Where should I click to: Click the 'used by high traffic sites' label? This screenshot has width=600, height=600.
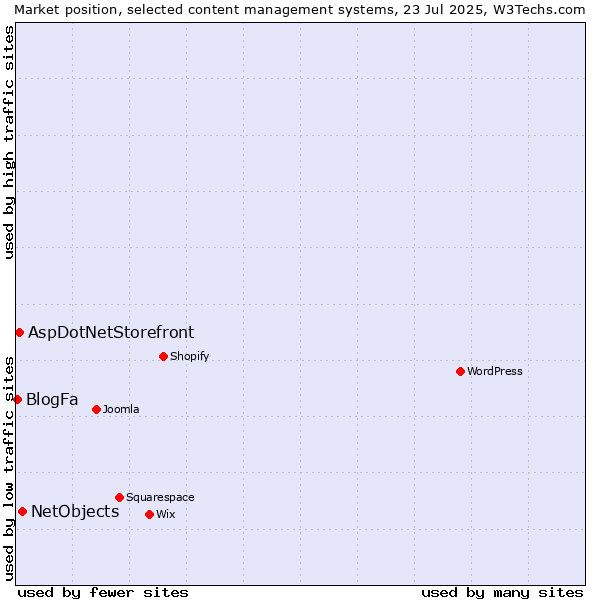pos(9,142)
